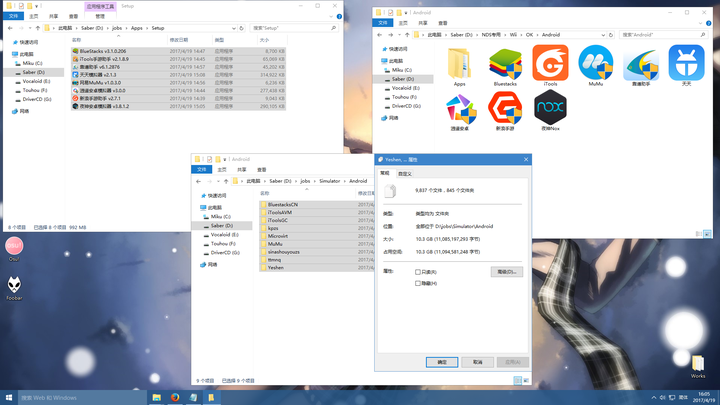Switch Simulator Android window to details view icon
Viewport: 720px width, 405px height.
coord(518,381)
